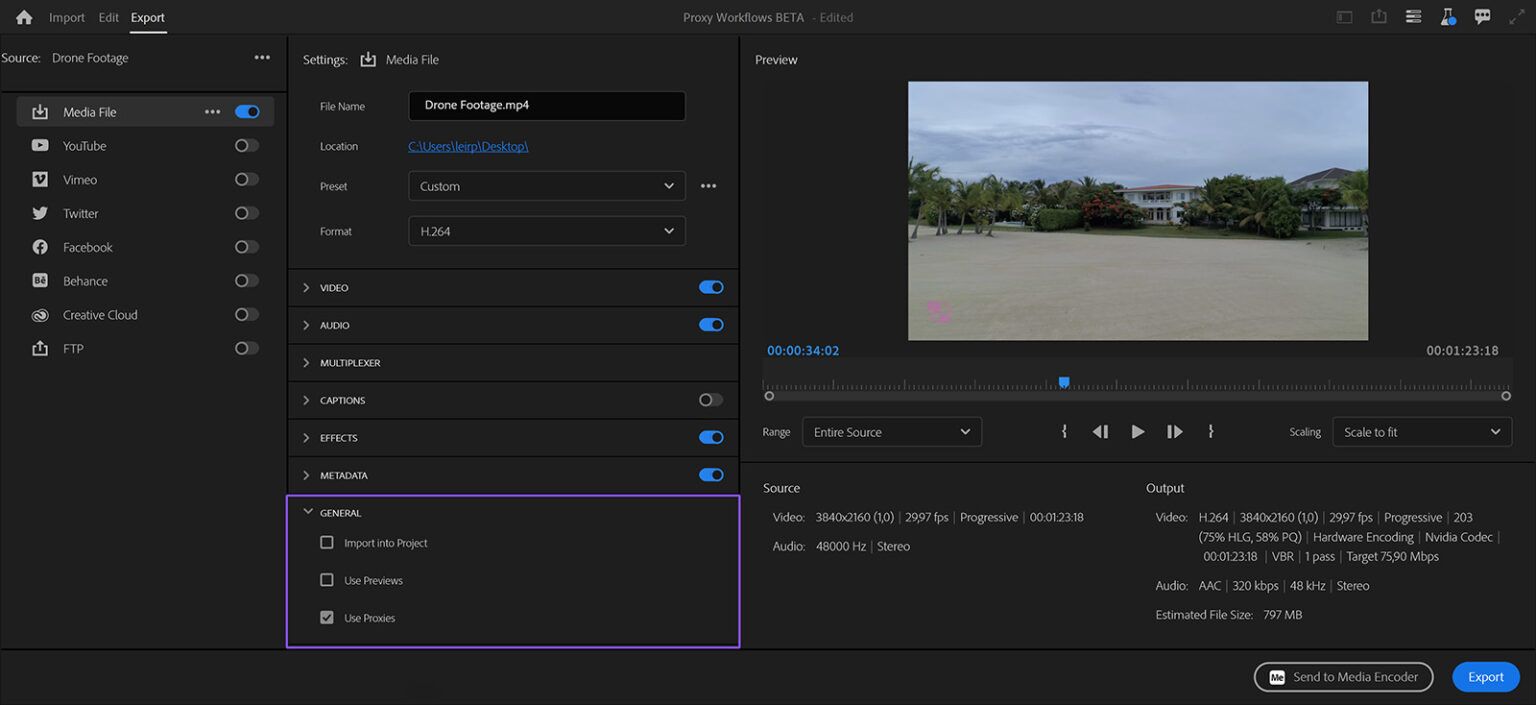This screenshot has width=1536, height=705.
Task: Check the Import into Project checkbox
Action: pyautogui.click(x=327, y=542)
